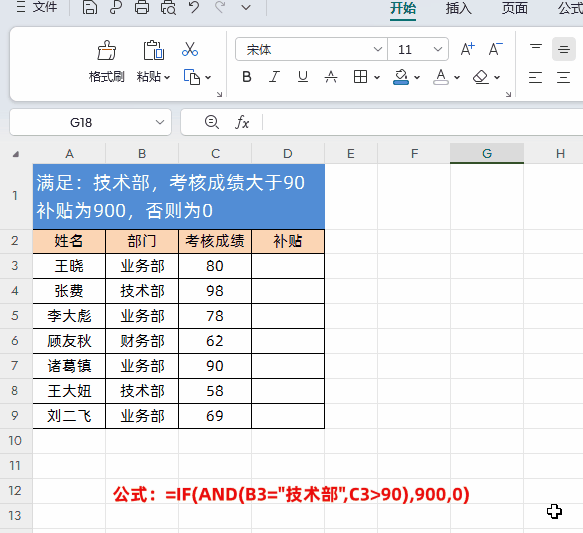The width and height of the screenshot is (583, 533).
Task: Click the 财务部 cell
Action: tap(142, 341)
